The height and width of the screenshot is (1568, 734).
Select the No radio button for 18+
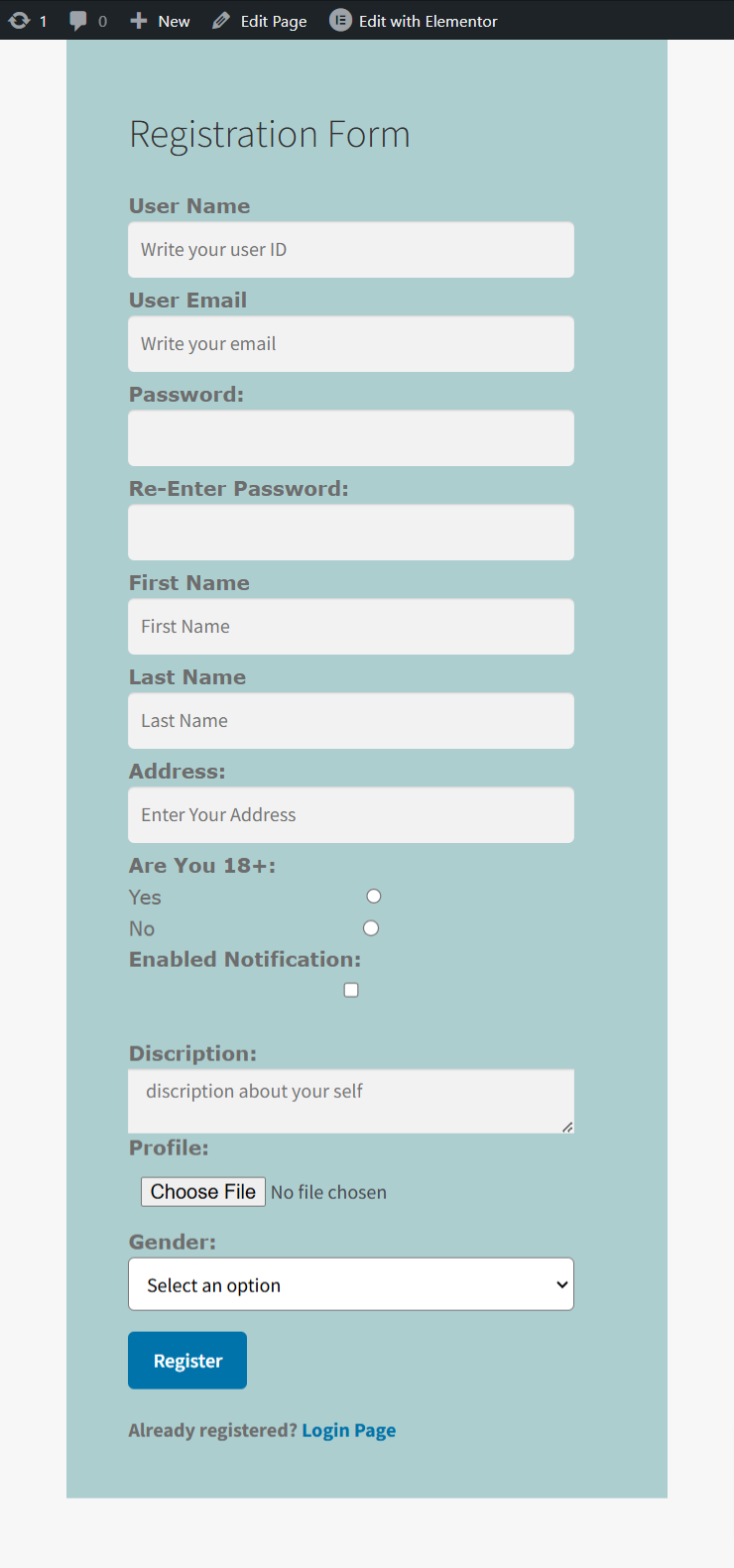(x=371, y=928)
